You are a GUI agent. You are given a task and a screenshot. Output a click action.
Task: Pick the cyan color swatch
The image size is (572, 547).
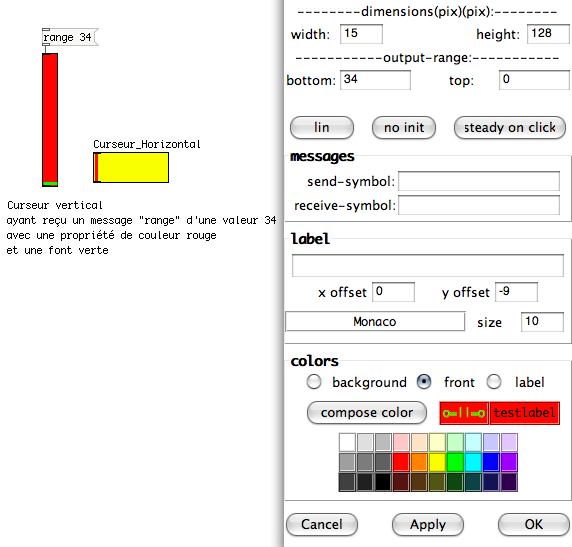coord(473,462)
